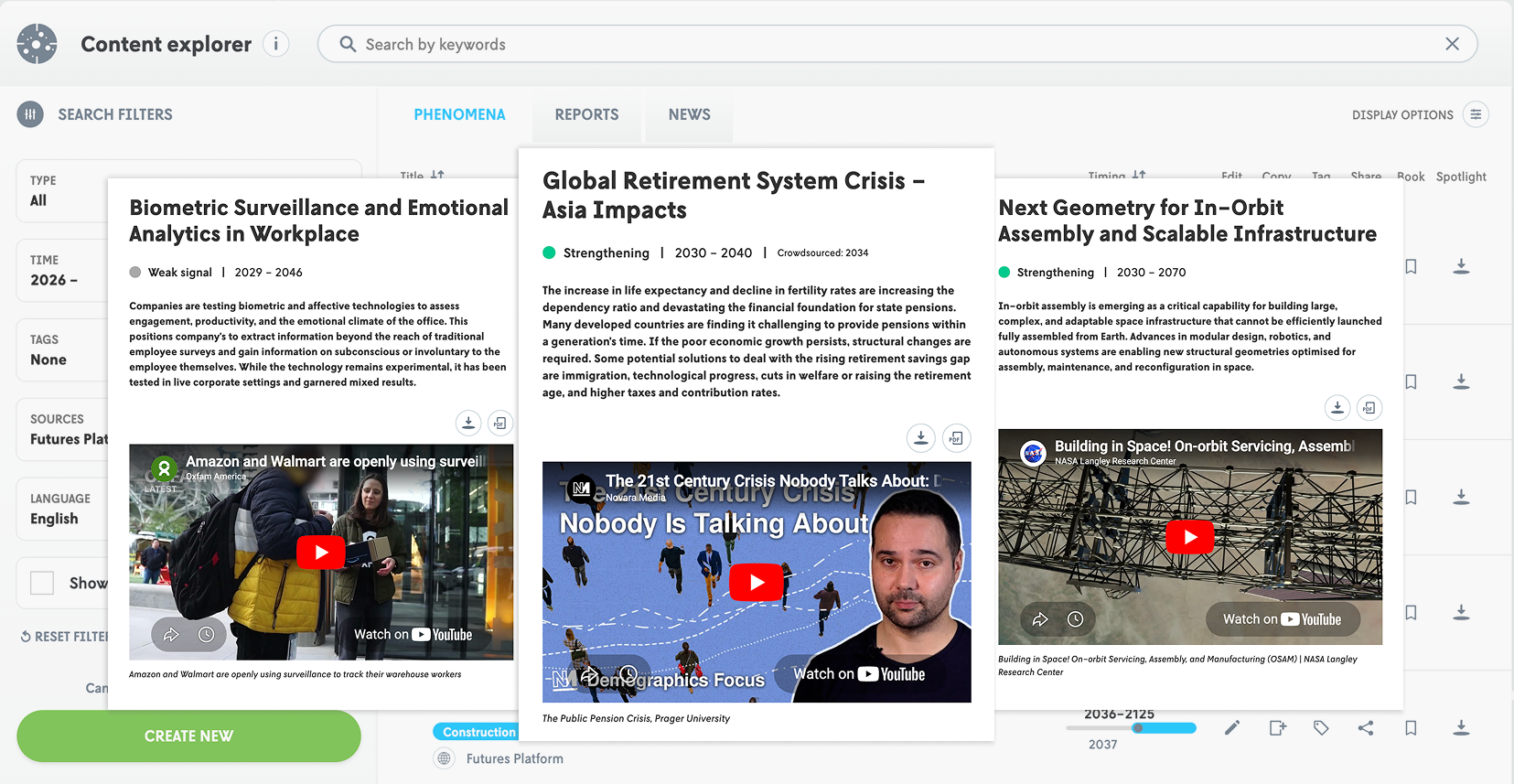The width and height of the screenshot is (1514, 784).
Task: Share the 2036–2125 row
Action: (1366, 728)
